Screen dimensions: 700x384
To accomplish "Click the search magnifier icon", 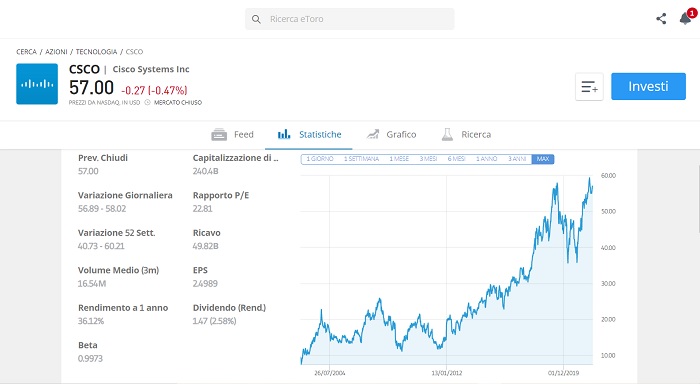I will point(256,19).
